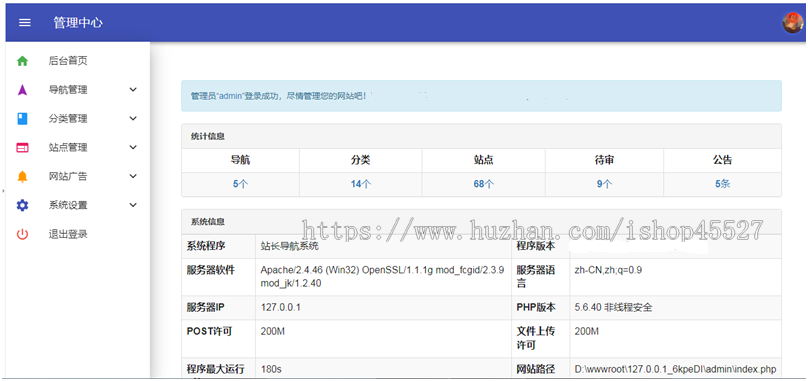
Task: Click the 分类 column header
Action: pyautogui.click(x=361, y=160)
